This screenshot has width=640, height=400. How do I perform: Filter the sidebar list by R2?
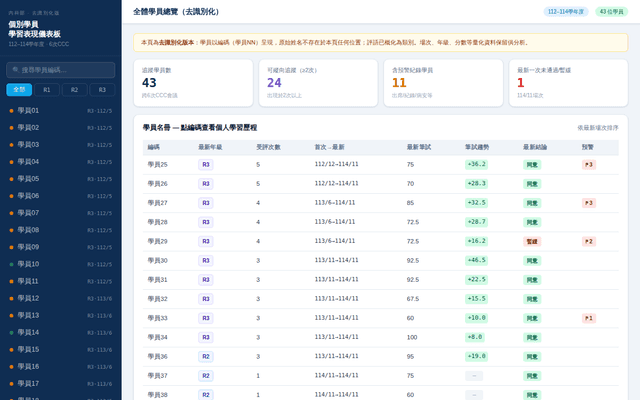74,89
